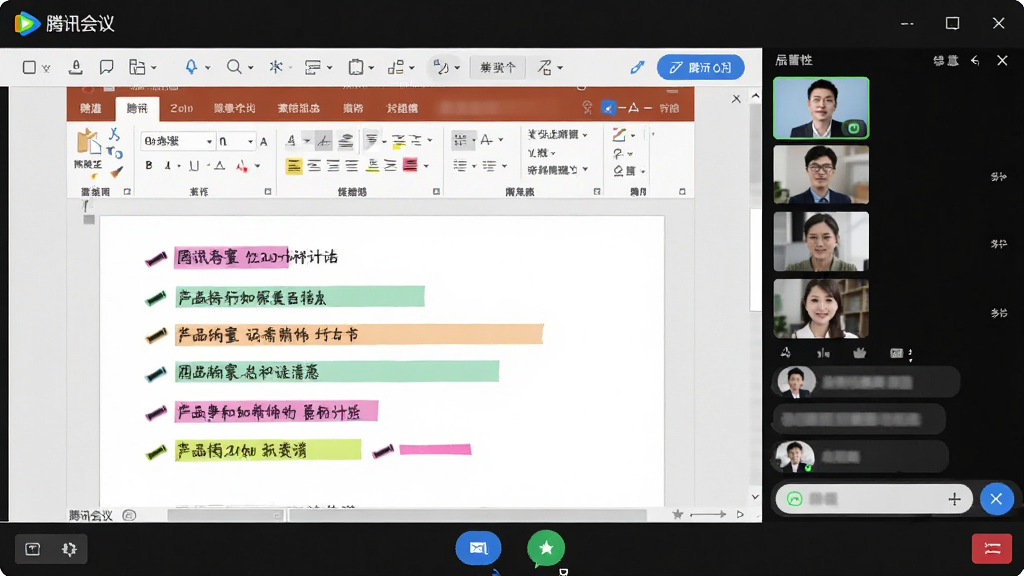Click the Paste clipboard icon
1024x576 pixels.
tap(87, 142)
